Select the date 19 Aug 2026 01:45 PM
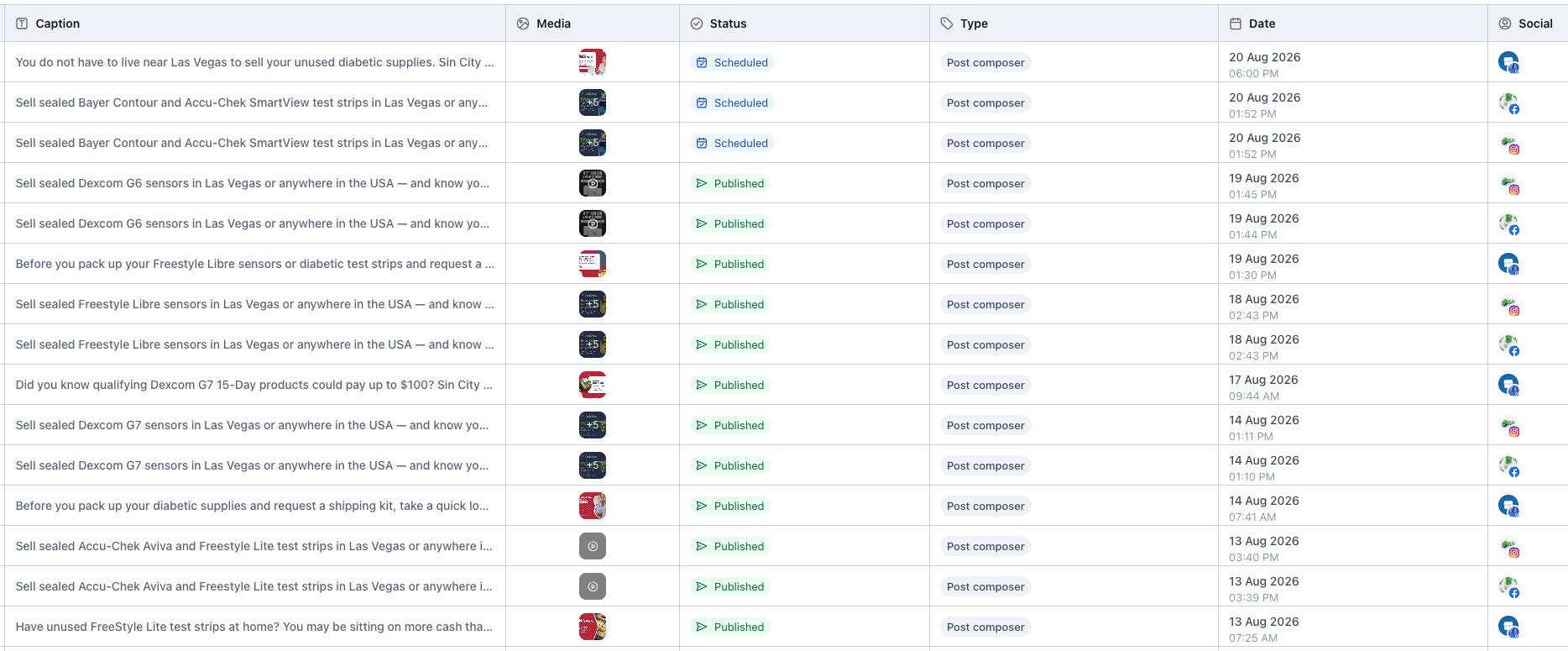Screen dimensions: 1568x651 pos(1263,186)
